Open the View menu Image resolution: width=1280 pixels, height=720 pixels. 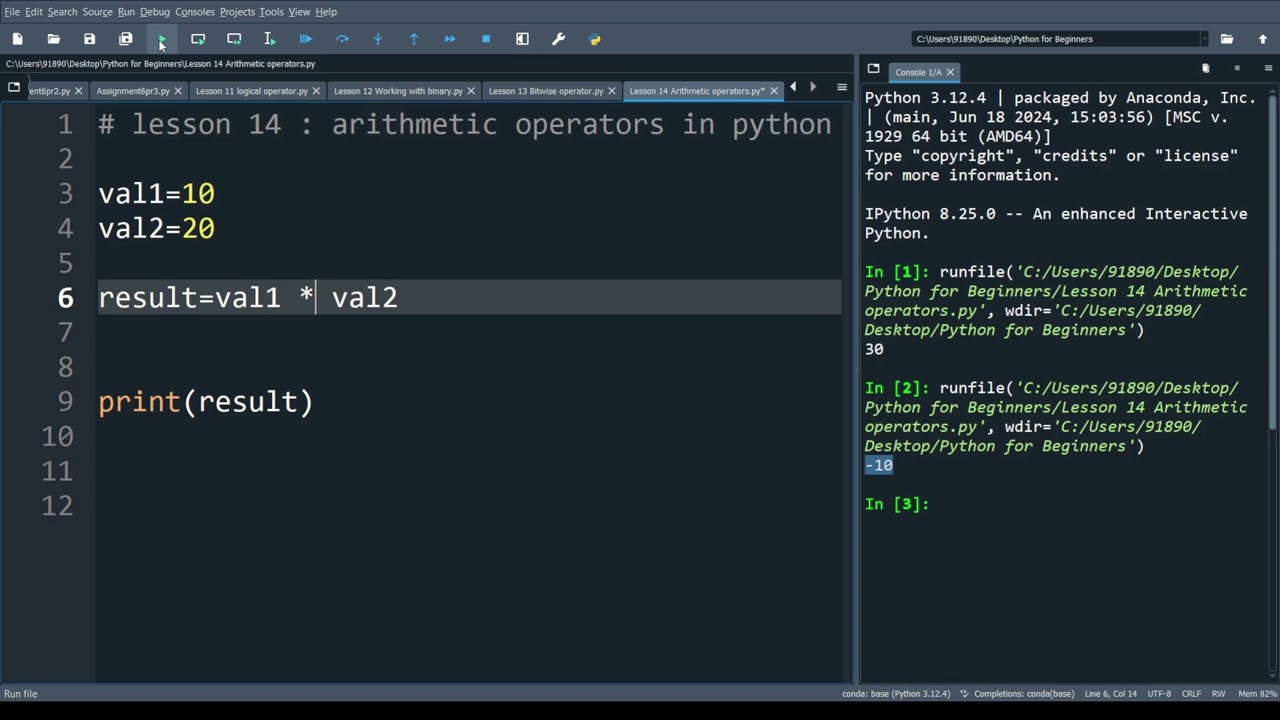click(299, 12)
